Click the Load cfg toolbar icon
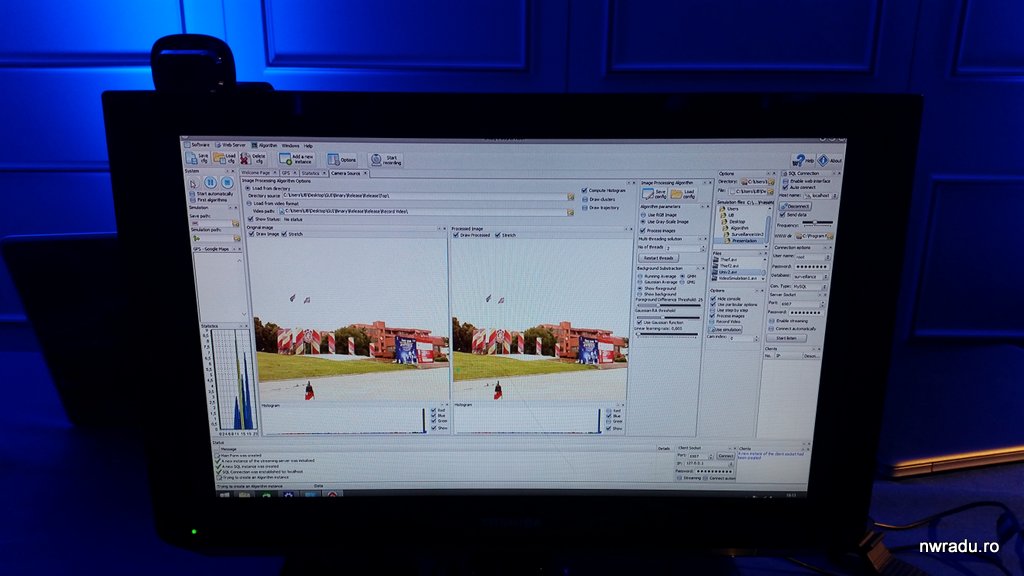 point(219,157)
